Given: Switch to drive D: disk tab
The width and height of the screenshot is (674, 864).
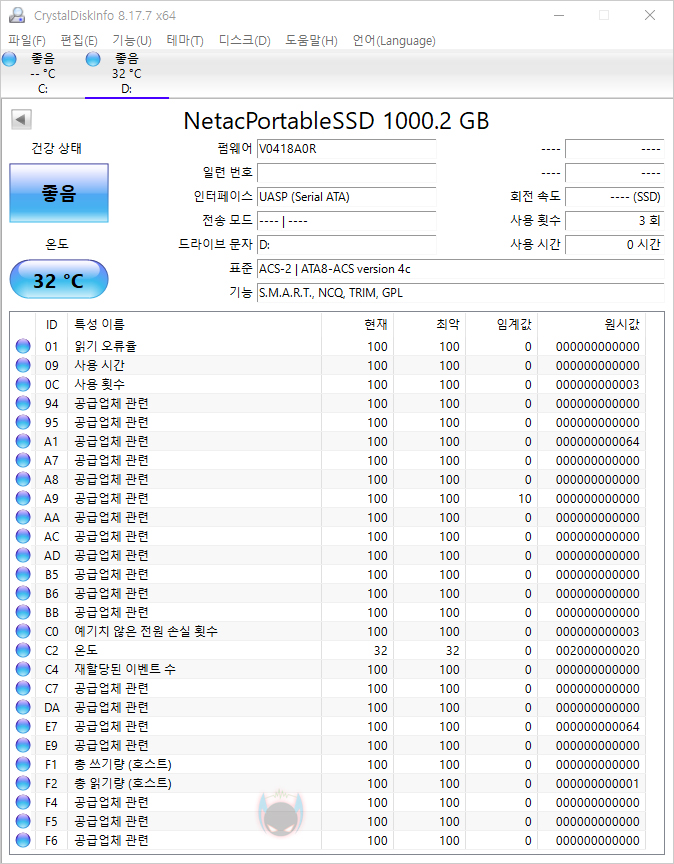Looking at the screenshot, I should coord(127,73).
